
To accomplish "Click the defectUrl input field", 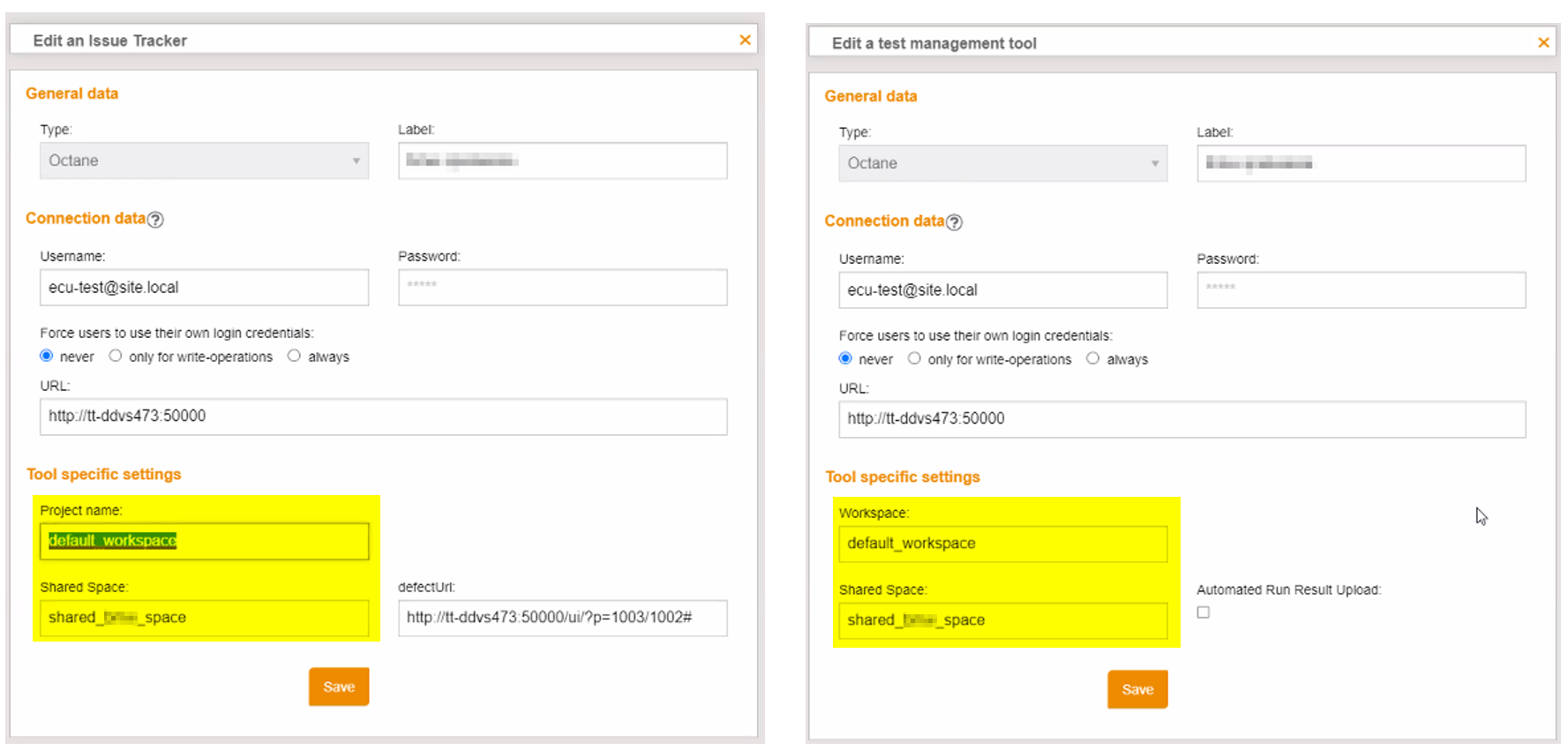I will click(x=562, y=618).
